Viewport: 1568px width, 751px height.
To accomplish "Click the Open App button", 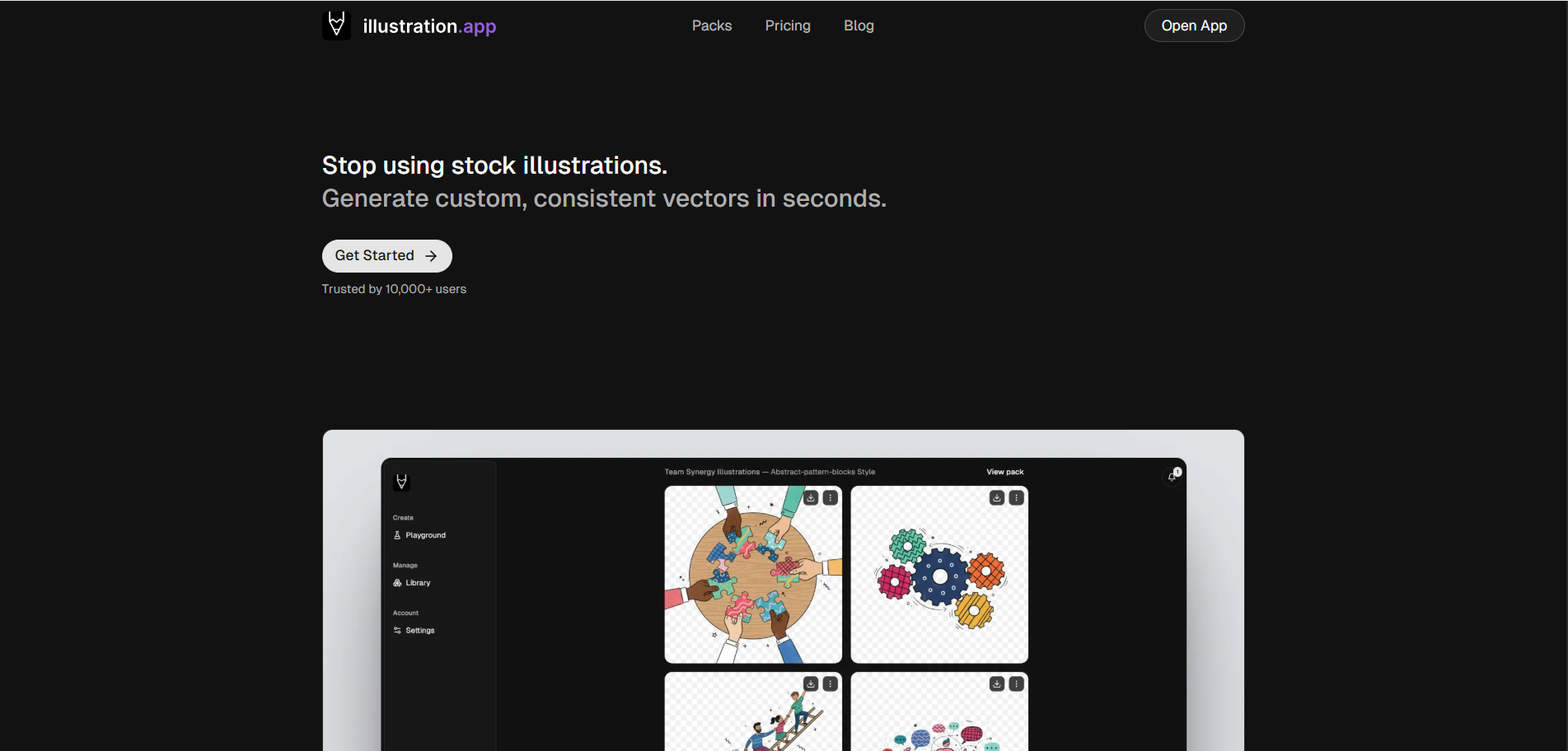I will tap(1194, 26).
